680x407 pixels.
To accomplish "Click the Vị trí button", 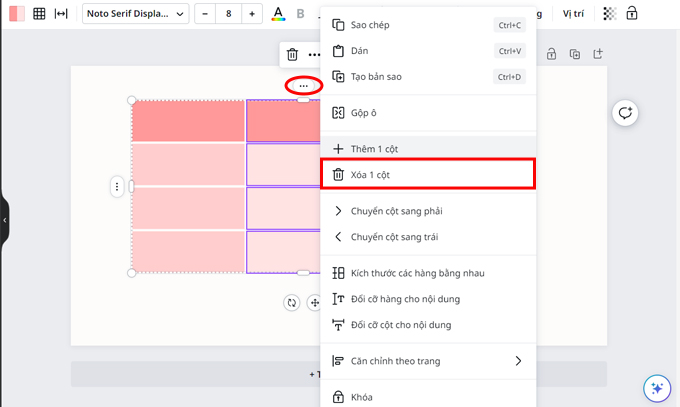I will tap(573, 14).
